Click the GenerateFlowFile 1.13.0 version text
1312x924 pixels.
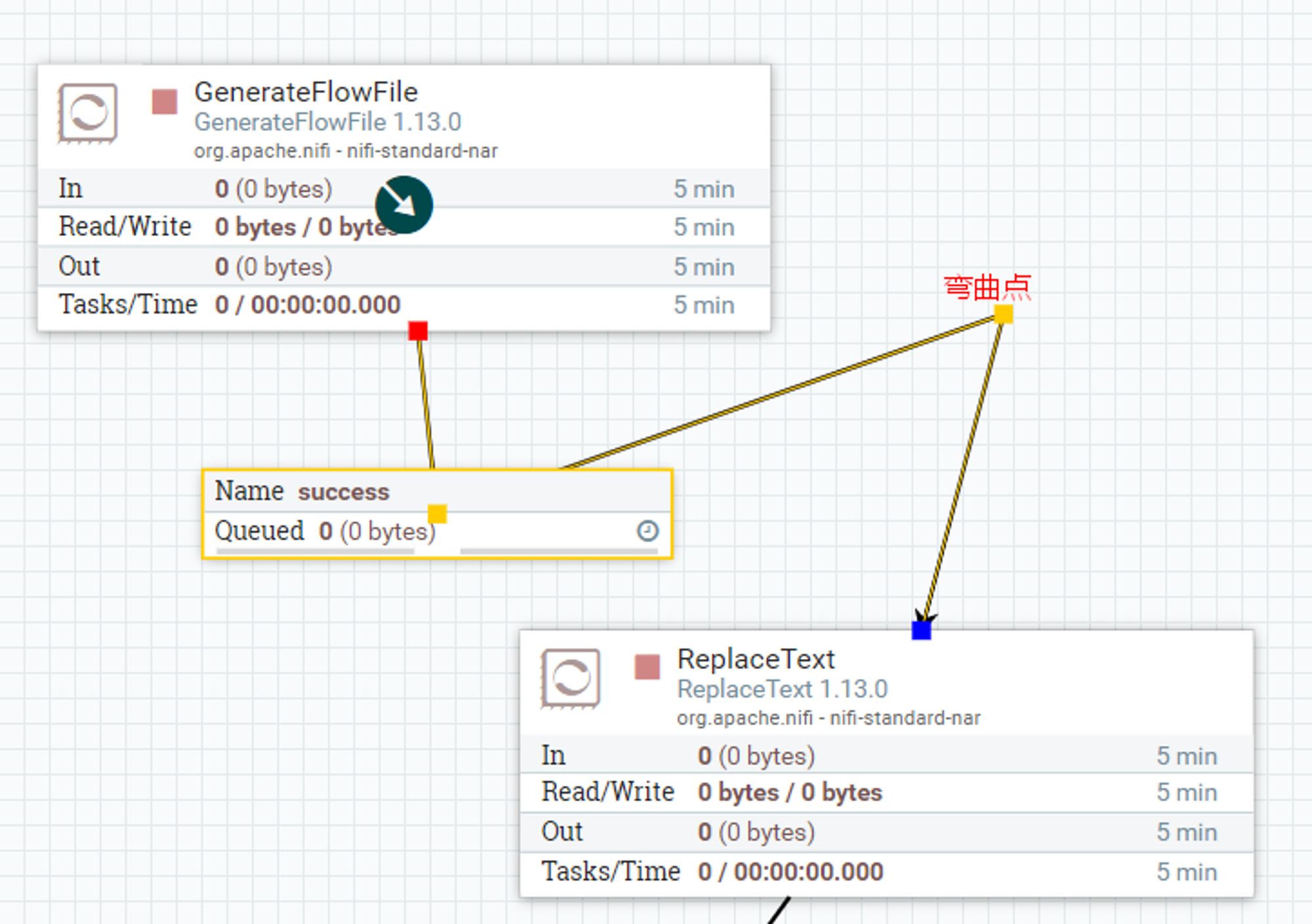tap(327, 122)
